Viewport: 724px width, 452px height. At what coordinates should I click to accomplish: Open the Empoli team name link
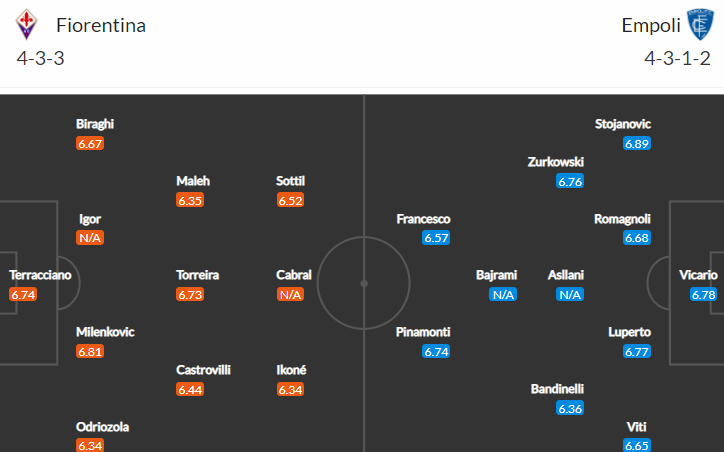click(651, 25)
